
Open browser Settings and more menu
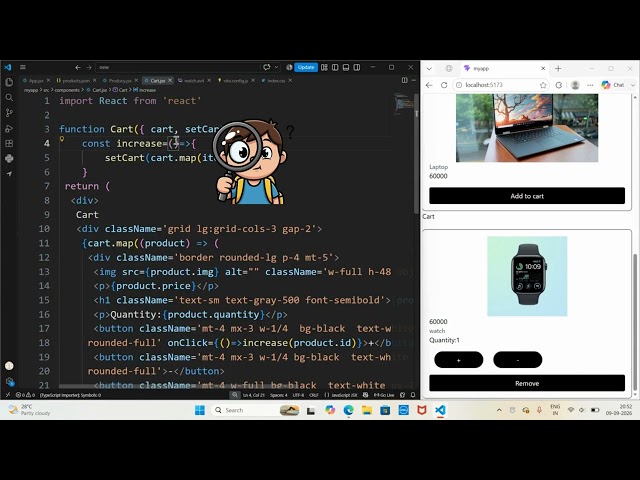[590, 85]
